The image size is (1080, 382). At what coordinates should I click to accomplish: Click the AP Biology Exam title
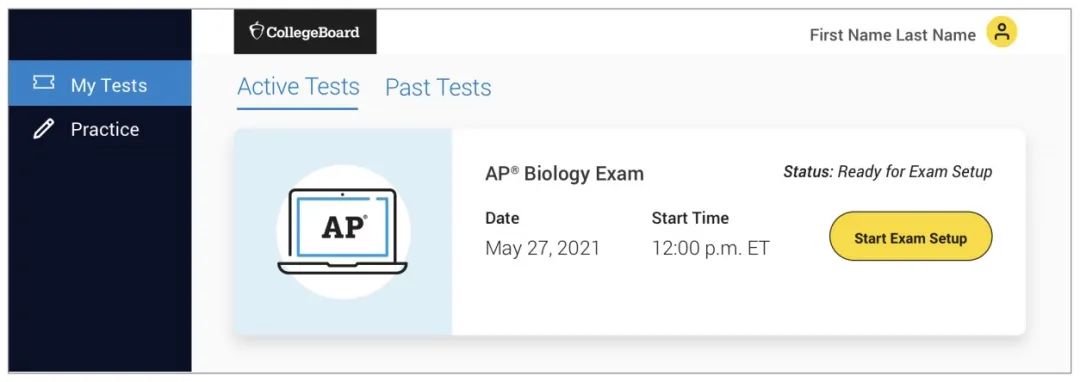point(564,173)
